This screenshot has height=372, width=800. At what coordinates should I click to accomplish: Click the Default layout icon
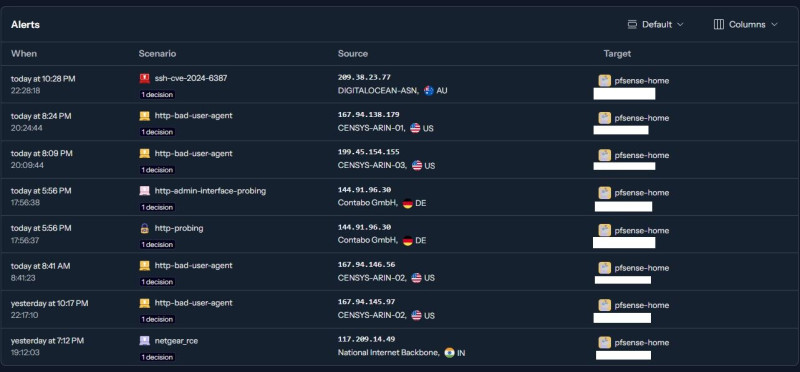point(632,24)
